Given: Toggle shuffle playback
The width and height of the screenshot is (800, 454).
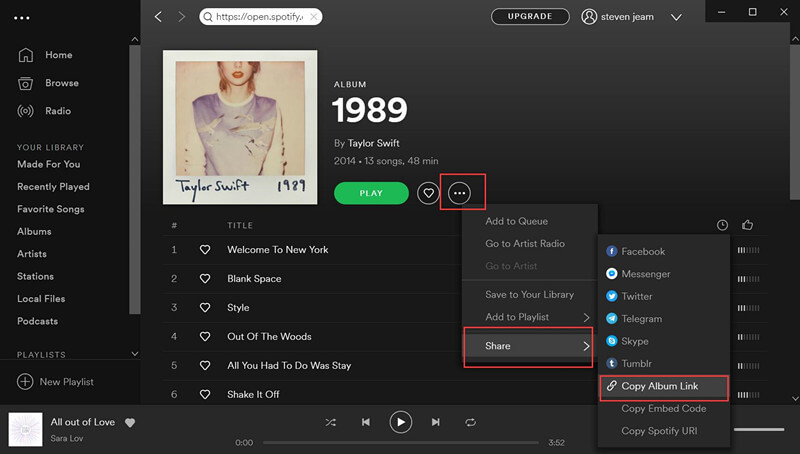Looking at the screenshot, I should click(331, 422).
